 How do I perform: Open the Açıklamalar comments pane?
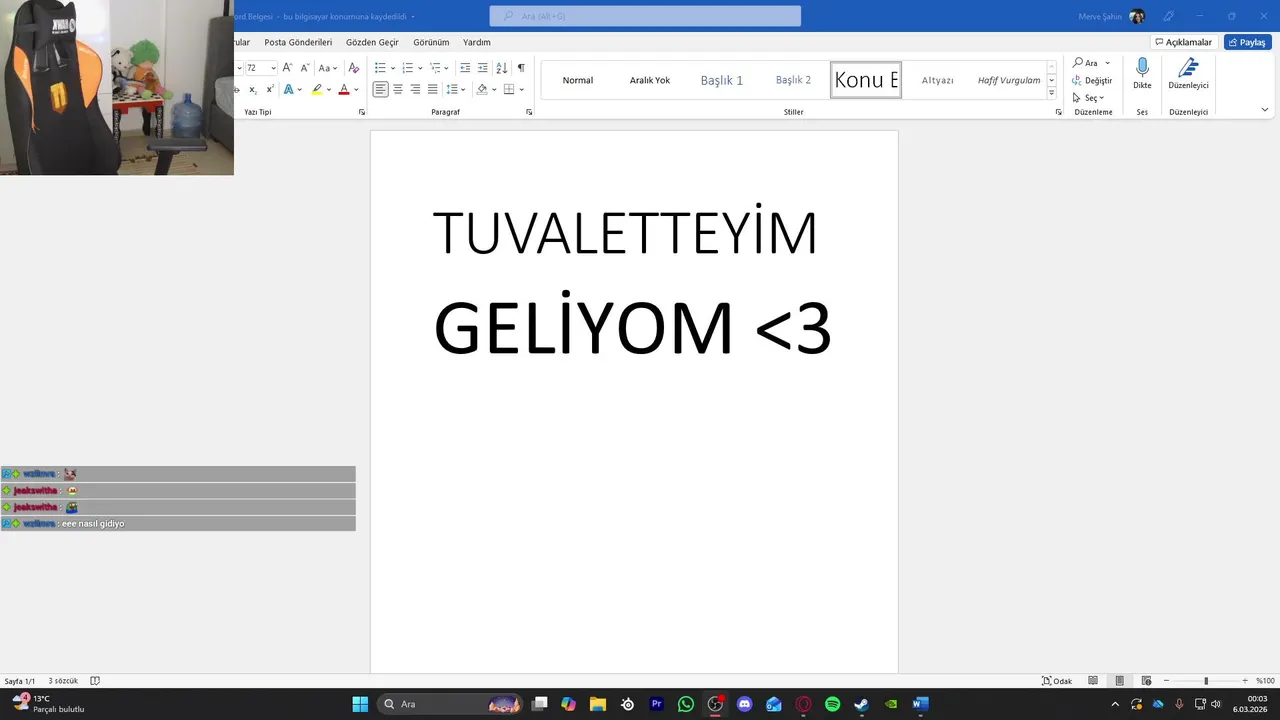coord(1183,42)
